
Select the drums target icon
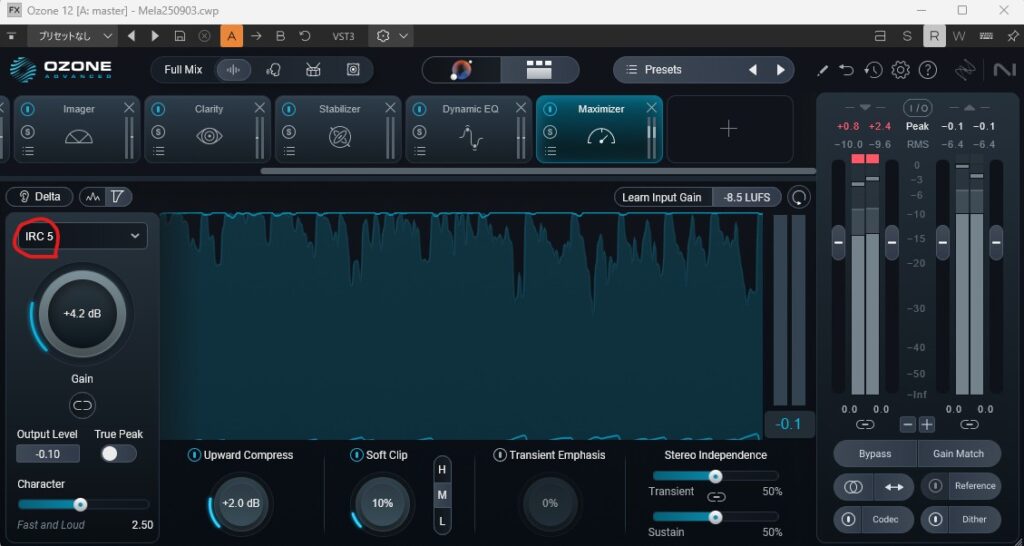tap(313, 69)
